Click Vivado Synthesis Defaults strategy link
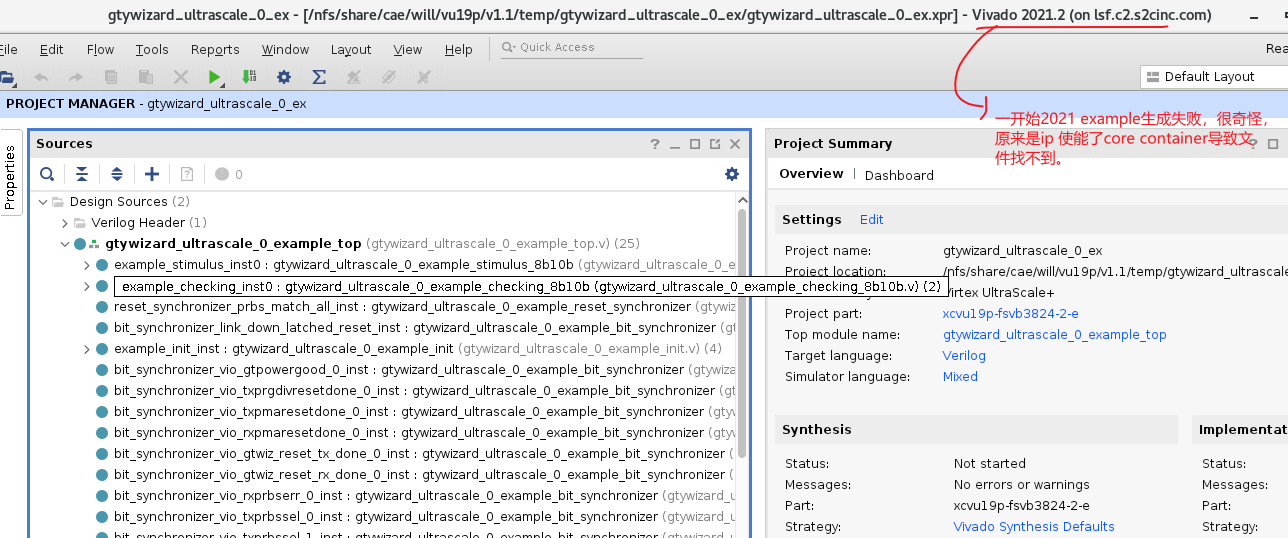The width and height of the screenshot is (1288, 538). point(1034,527)
